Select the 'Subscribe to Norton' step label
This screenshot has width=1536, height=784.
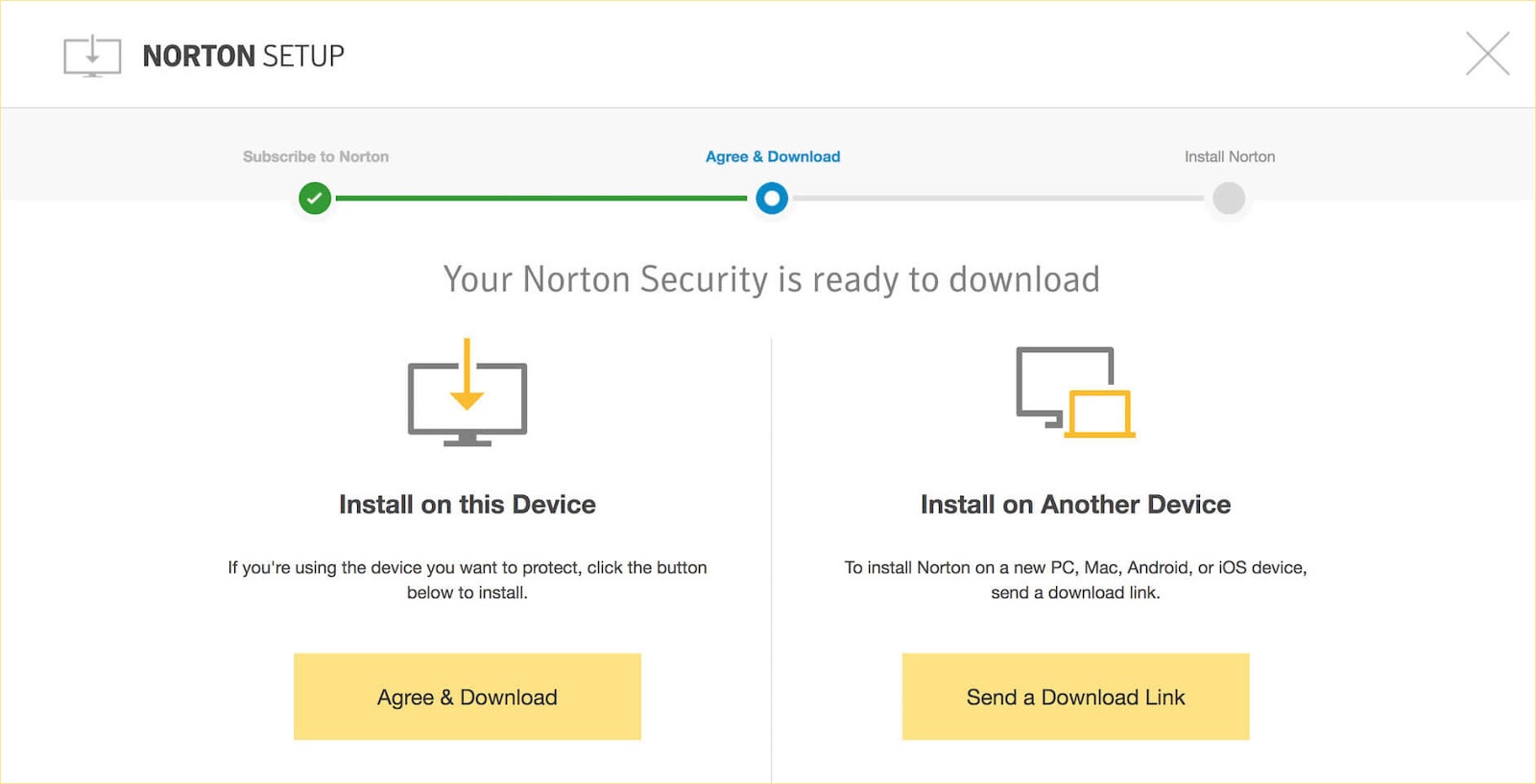pyautogui.click(x=316, y=156)
